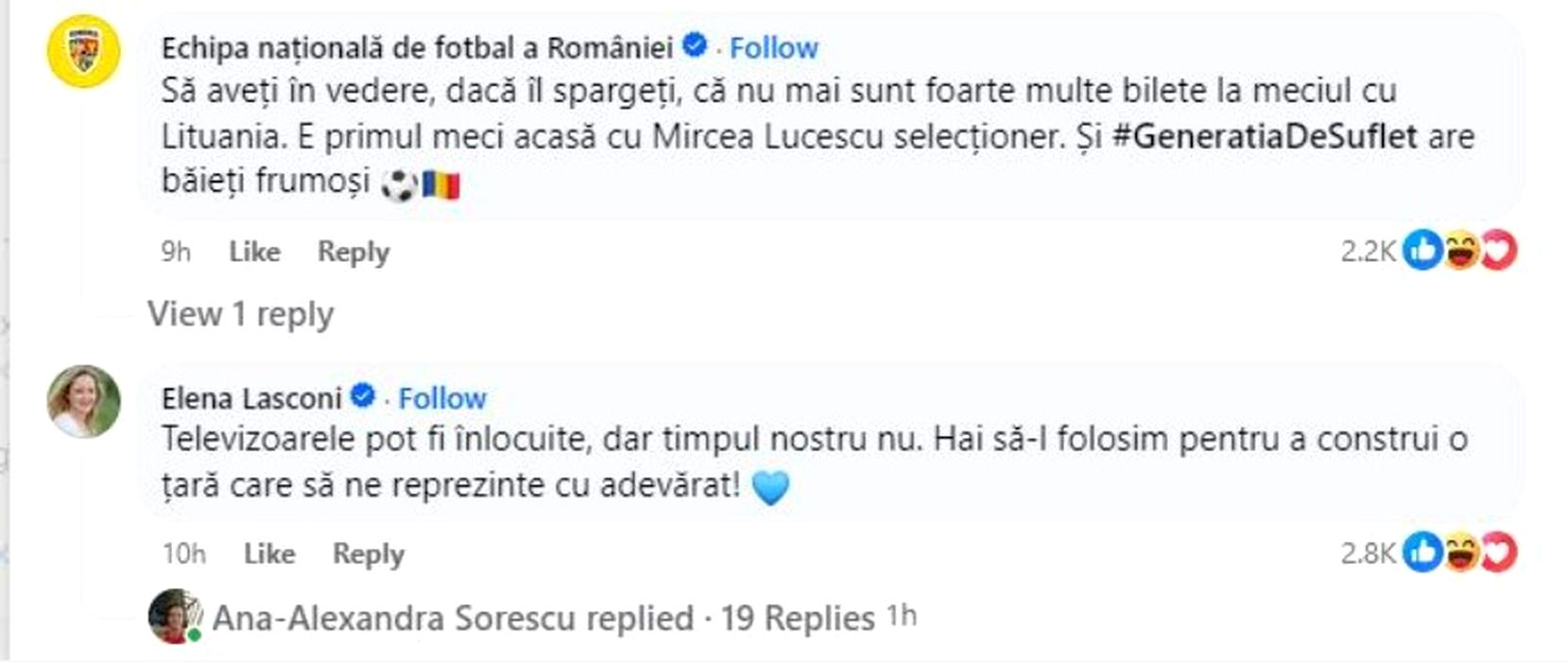Viewport: 1568px width, 662px height.
Task: Reply to Elena Lasconi's comment
Action: pyautogui.click(x=368, y=553)
